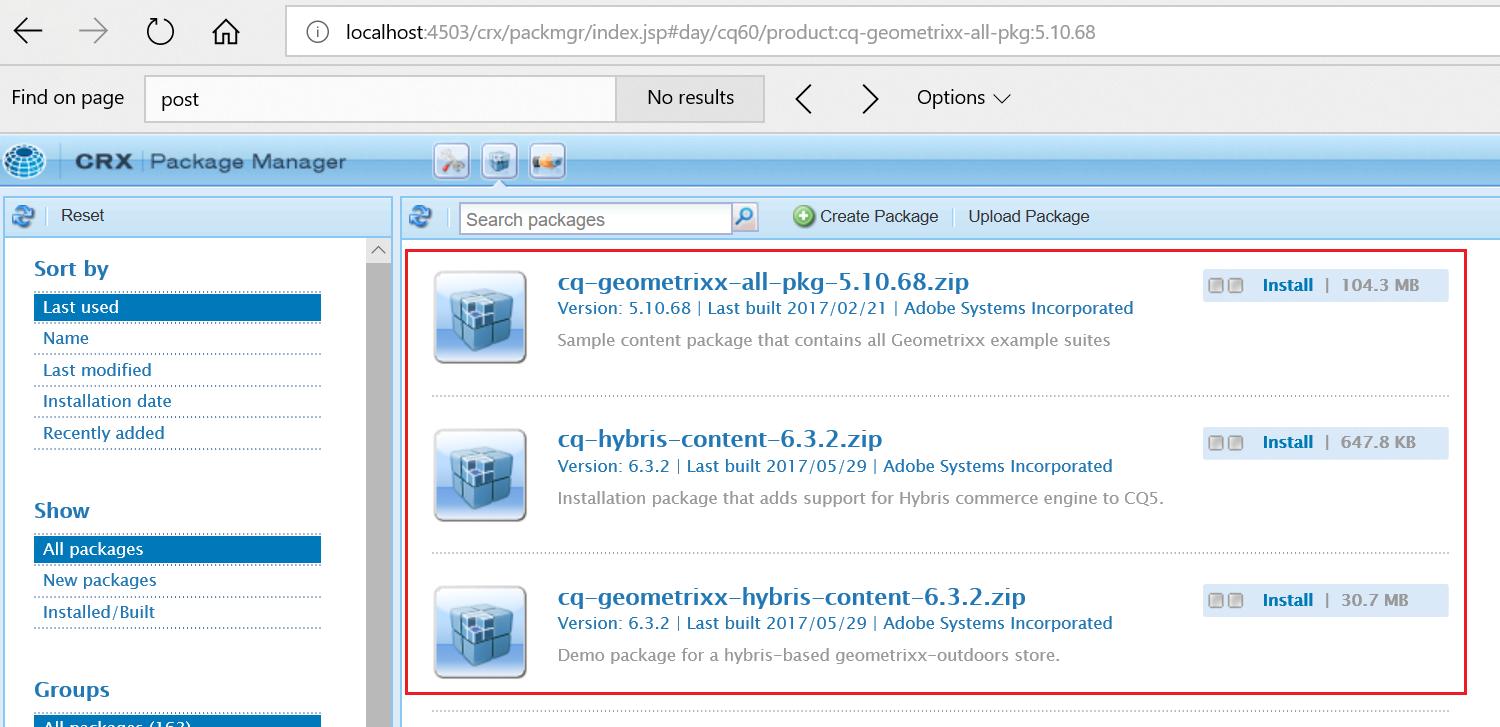Open the find Options dropdown
Image resolution: width=1500 pixels, height=727 pixels.
(964, 98)
